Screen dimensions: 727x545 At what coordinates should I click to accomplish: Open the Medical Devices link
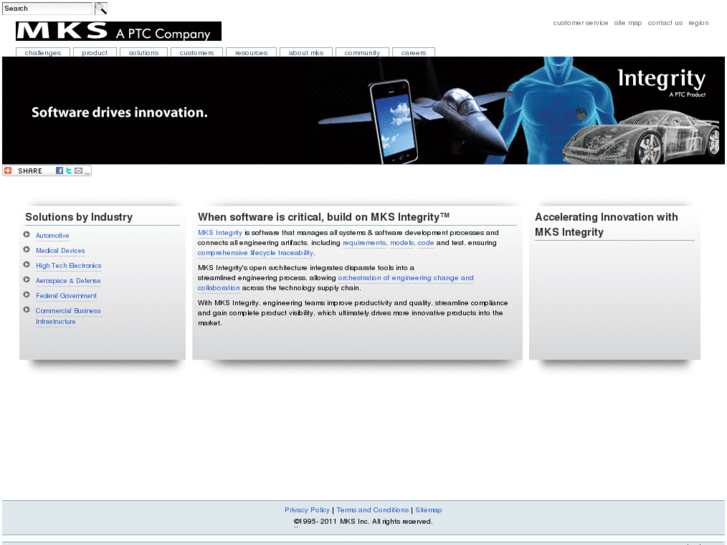point(60,250)
